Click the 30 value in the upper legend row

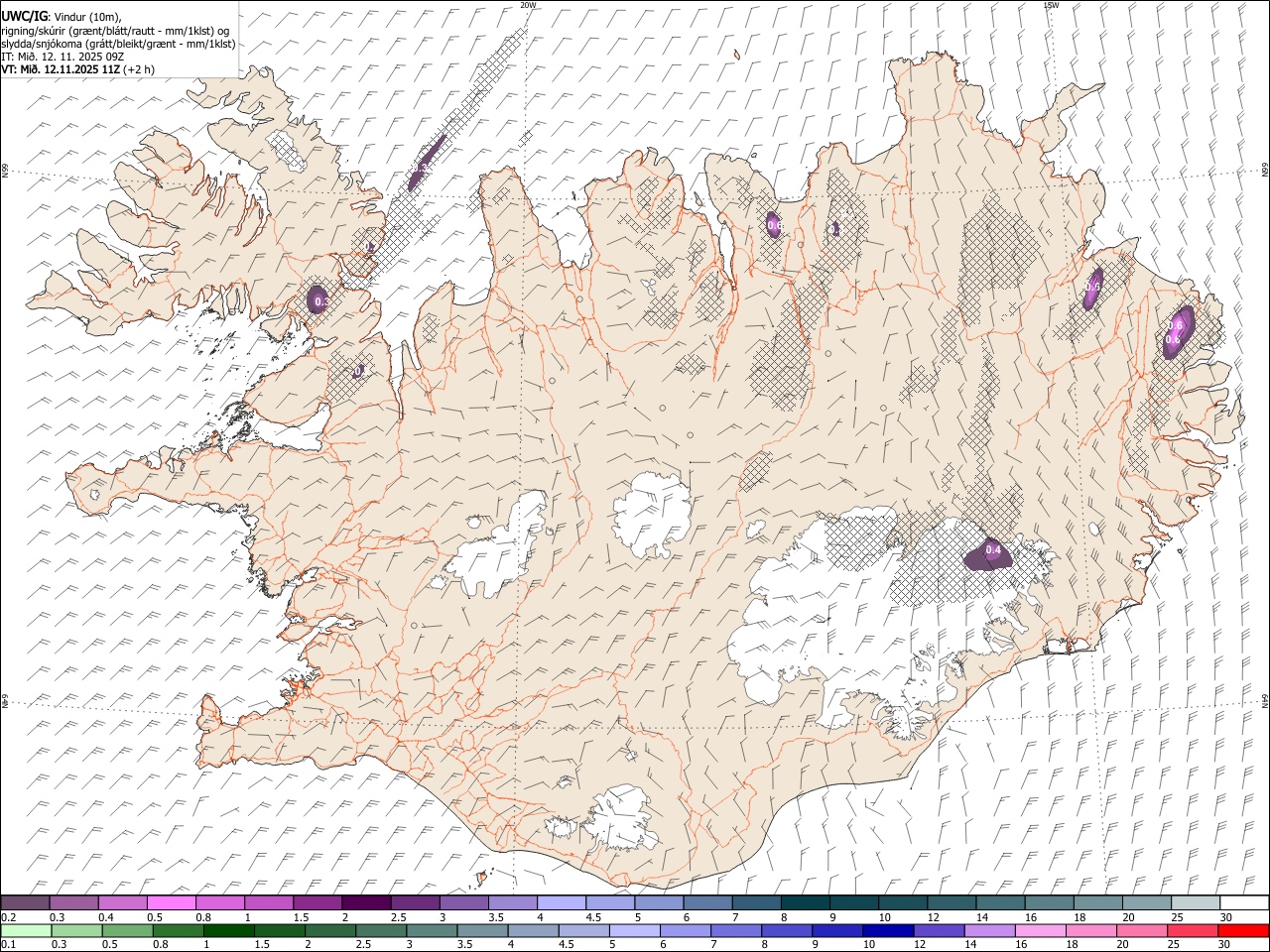tap(1226, 917)
